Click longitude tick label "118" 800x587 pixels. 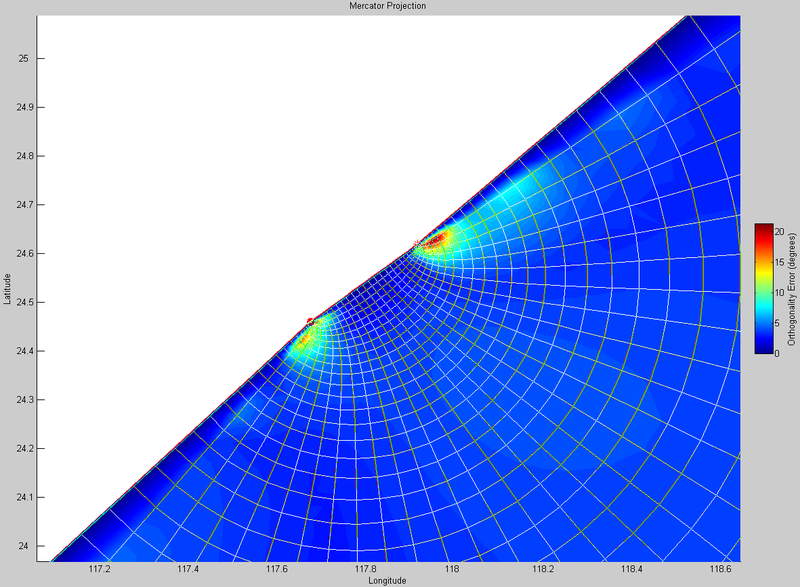(452, 569)
